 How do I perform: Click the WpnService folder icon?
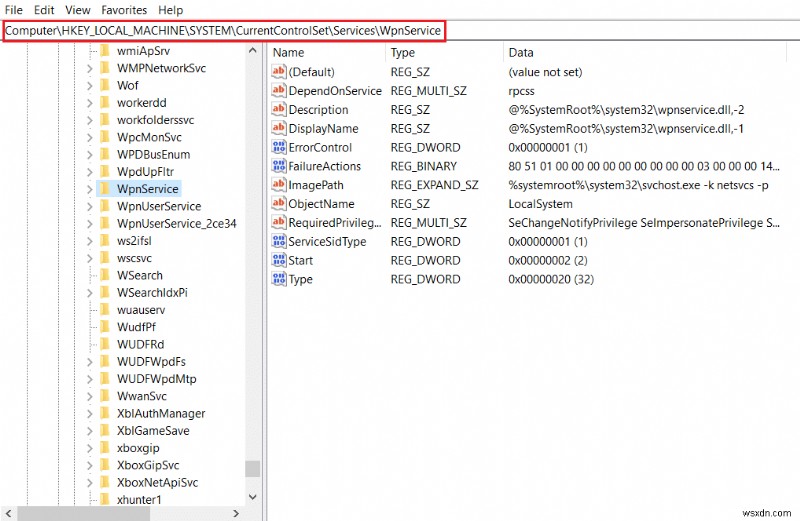tap(105, 189)
